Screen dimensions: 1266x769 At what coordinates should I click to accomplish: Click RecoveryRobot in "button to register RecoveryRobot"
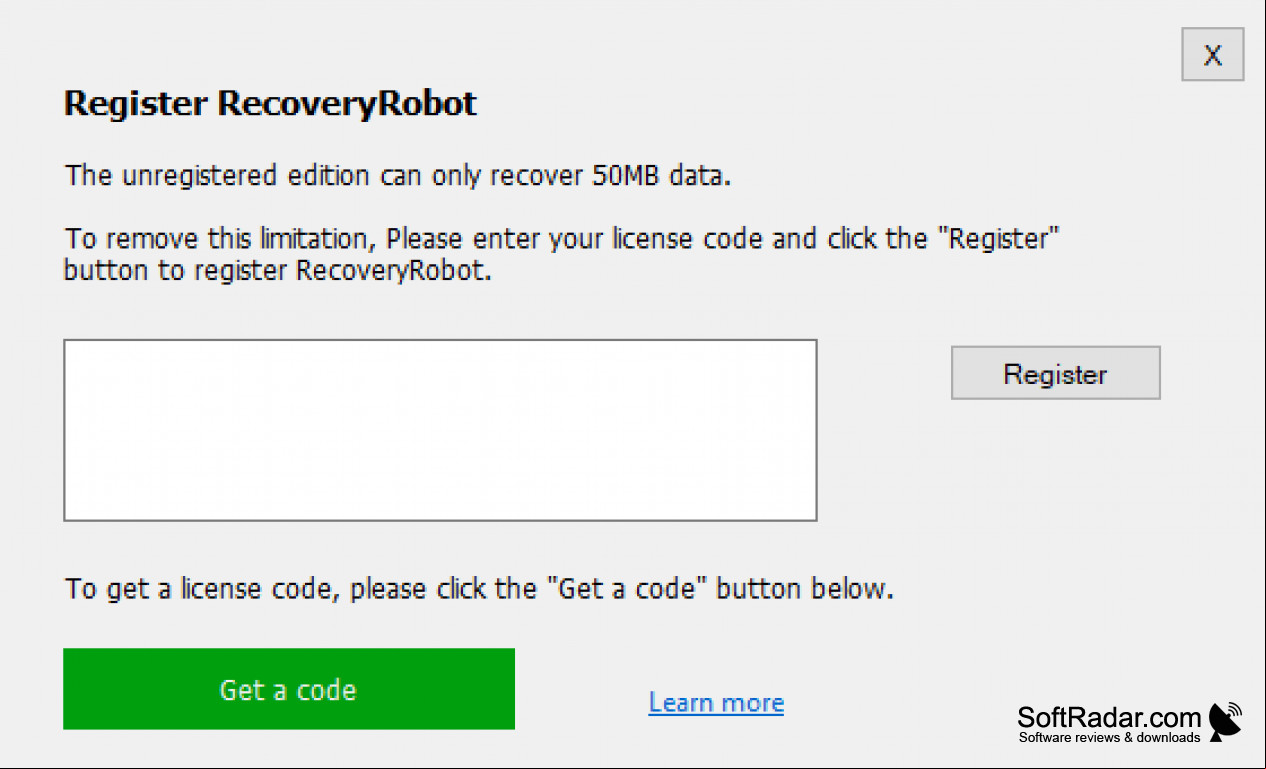[390, 271]
